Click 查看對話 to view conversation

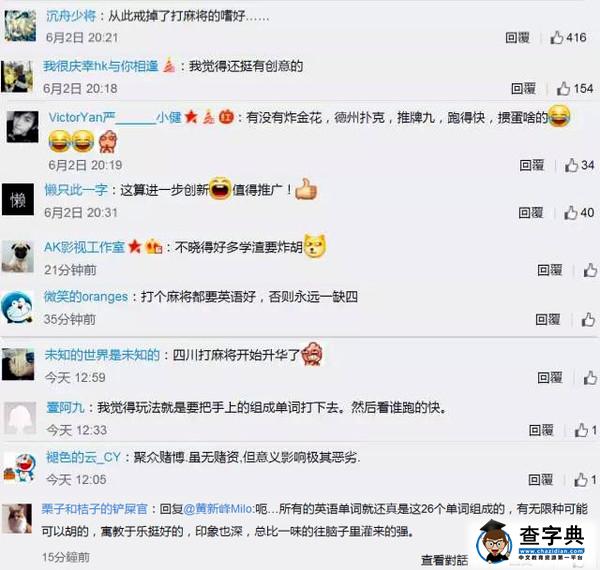444,560
